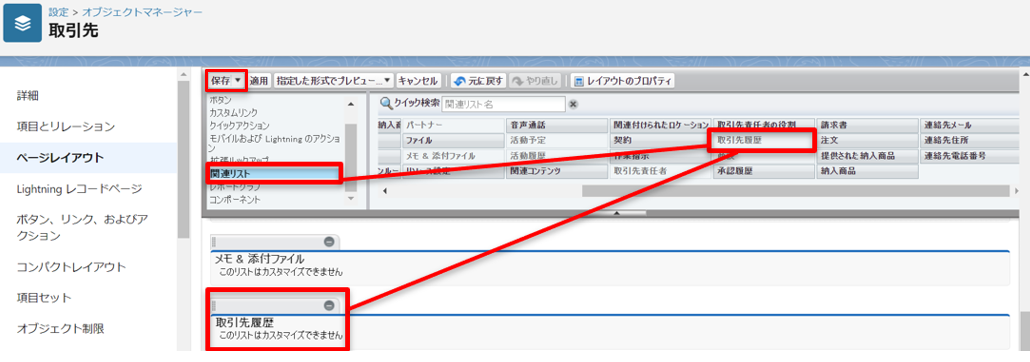Click the 取引先責任者 palette item
Image resolution: width=1030 pixels, height=362 pixels.
[x=660, y=171]
